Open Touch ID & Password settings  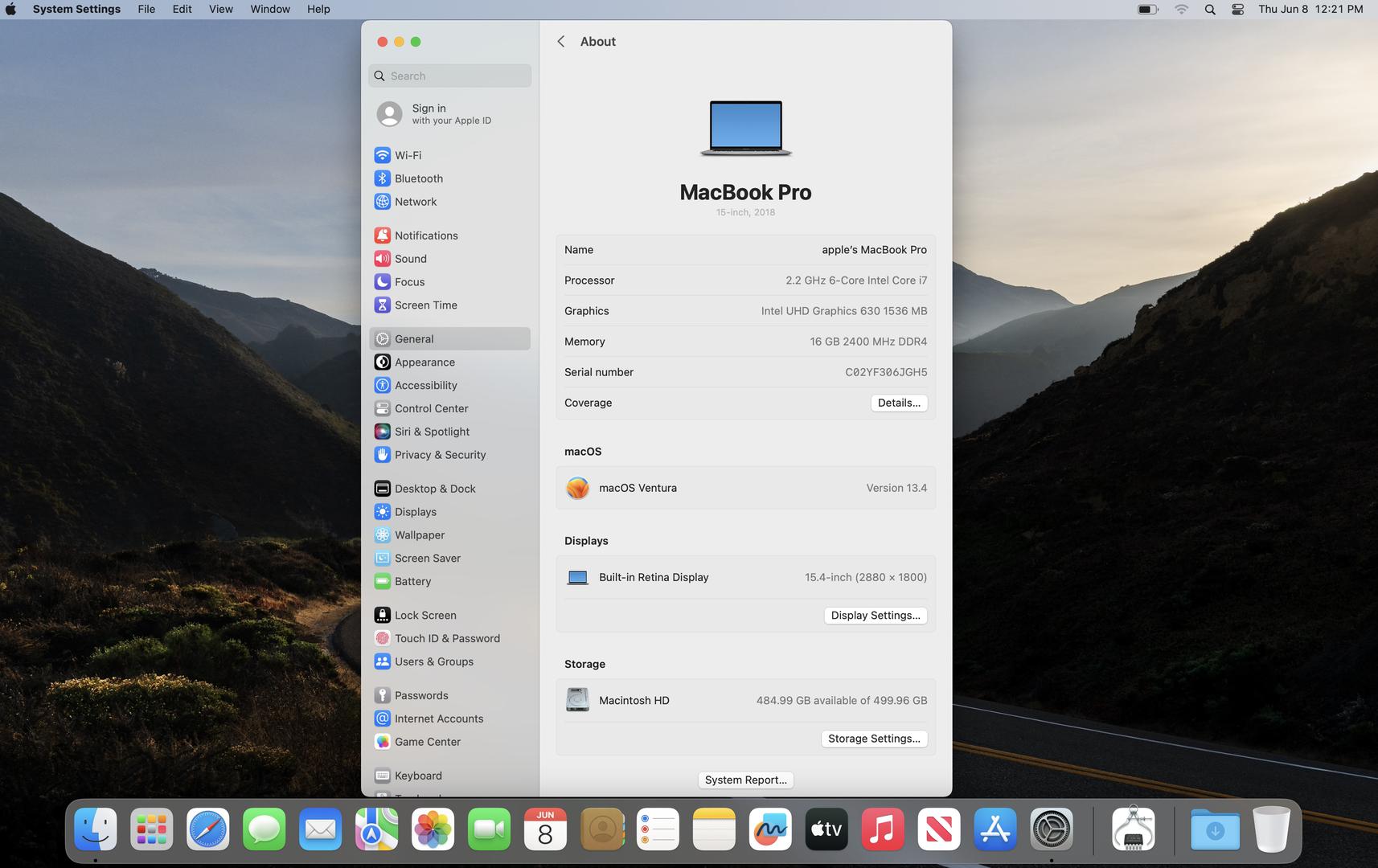click(x=449, y=638)
